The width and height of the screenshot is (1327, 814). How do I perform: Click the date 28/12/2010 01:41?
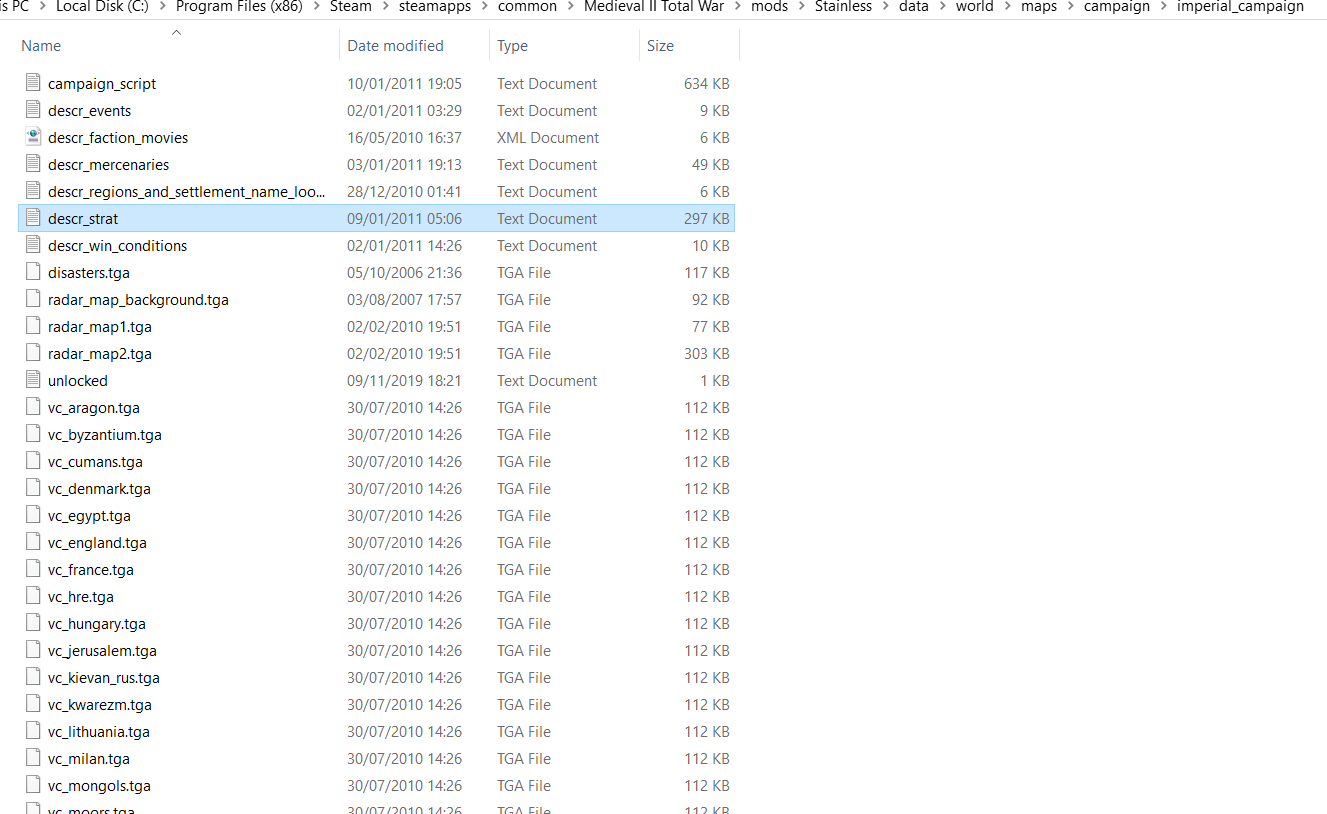tap(404, 191)
